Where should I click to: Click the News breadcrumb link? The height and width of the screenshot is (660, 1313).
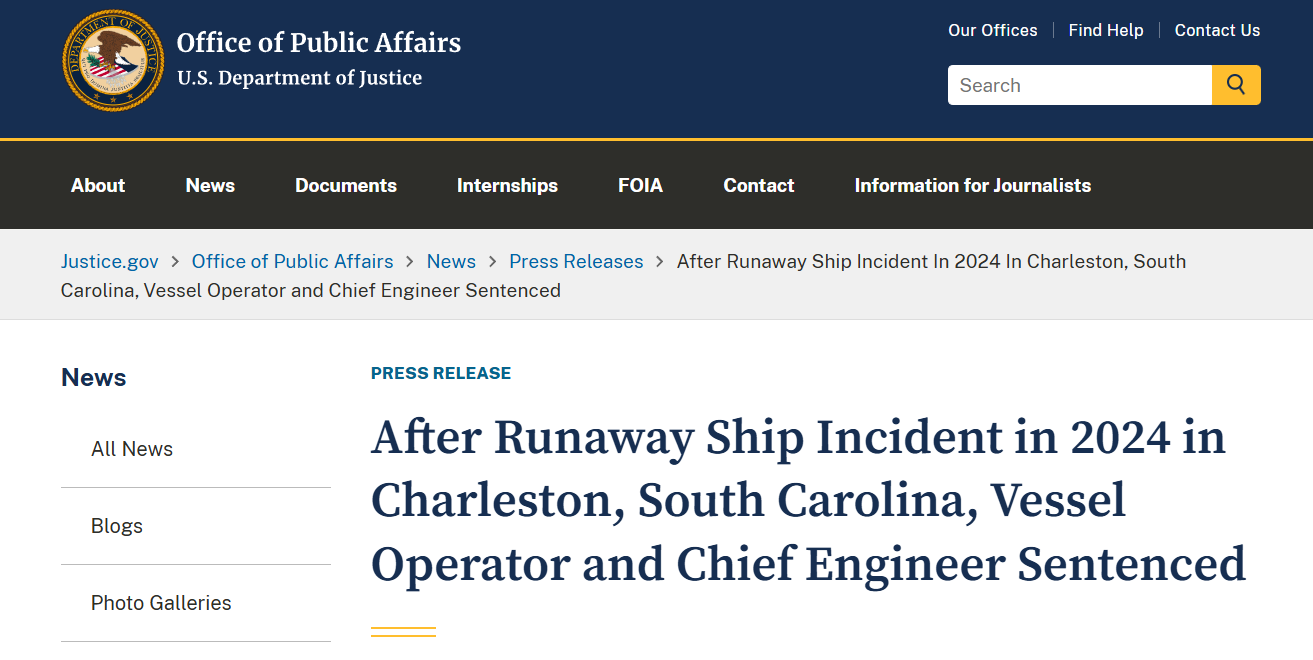451,261
